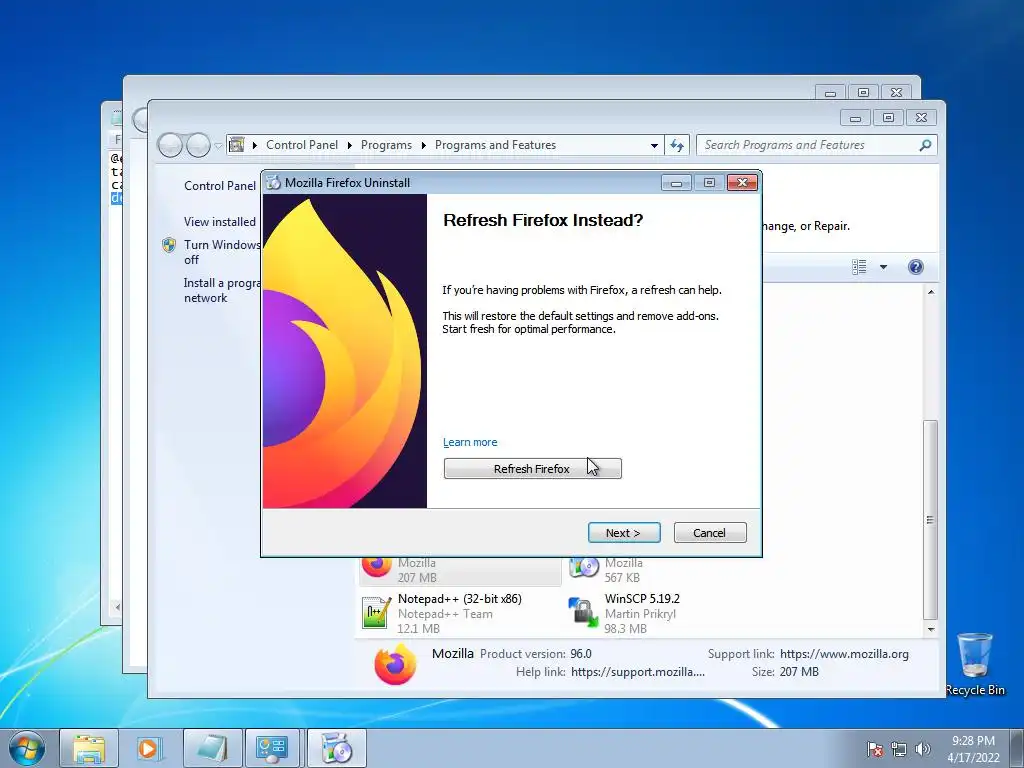Click the Back navigation button in Programs and Features
The image size is (1024, 768).
170,145
